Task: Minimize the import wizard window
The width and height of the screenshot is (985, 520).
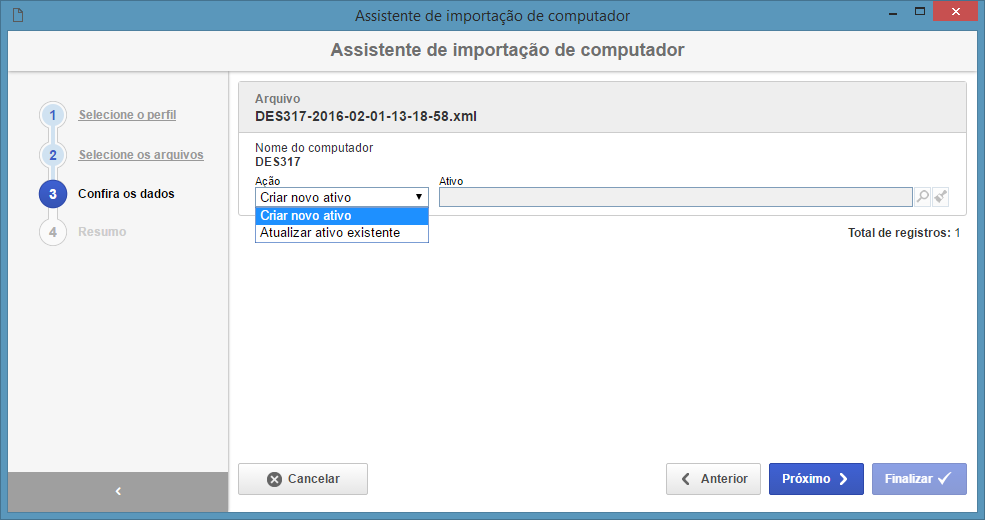Action: click(892, 13)
